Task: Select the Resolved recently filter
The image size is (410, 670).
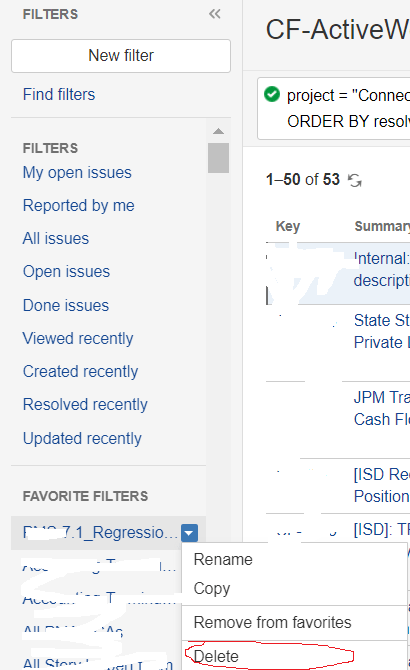Action: tap(85, 404)
